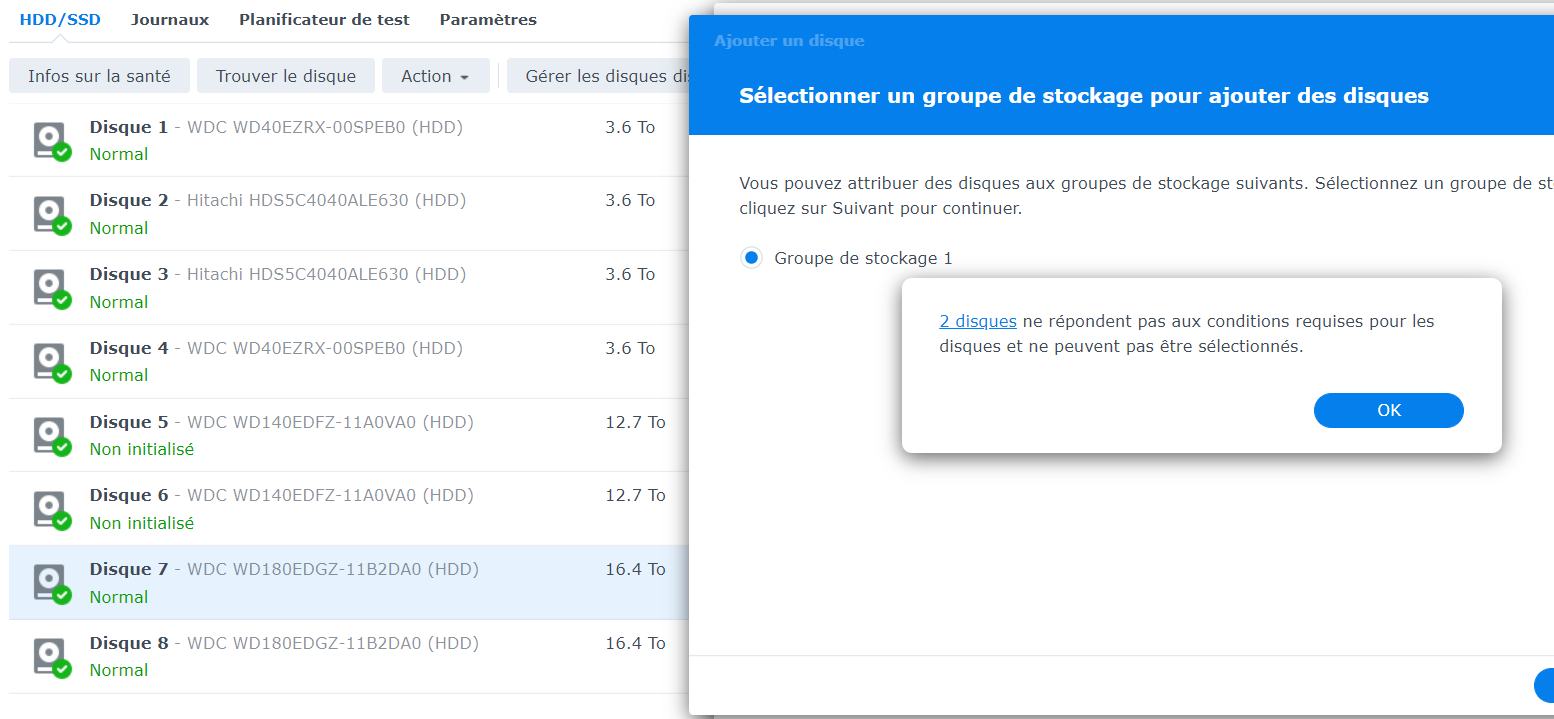Screen dimensions: 1554x719
Task: Click the Disque 4 drive icon
Action: coord(50,362)
